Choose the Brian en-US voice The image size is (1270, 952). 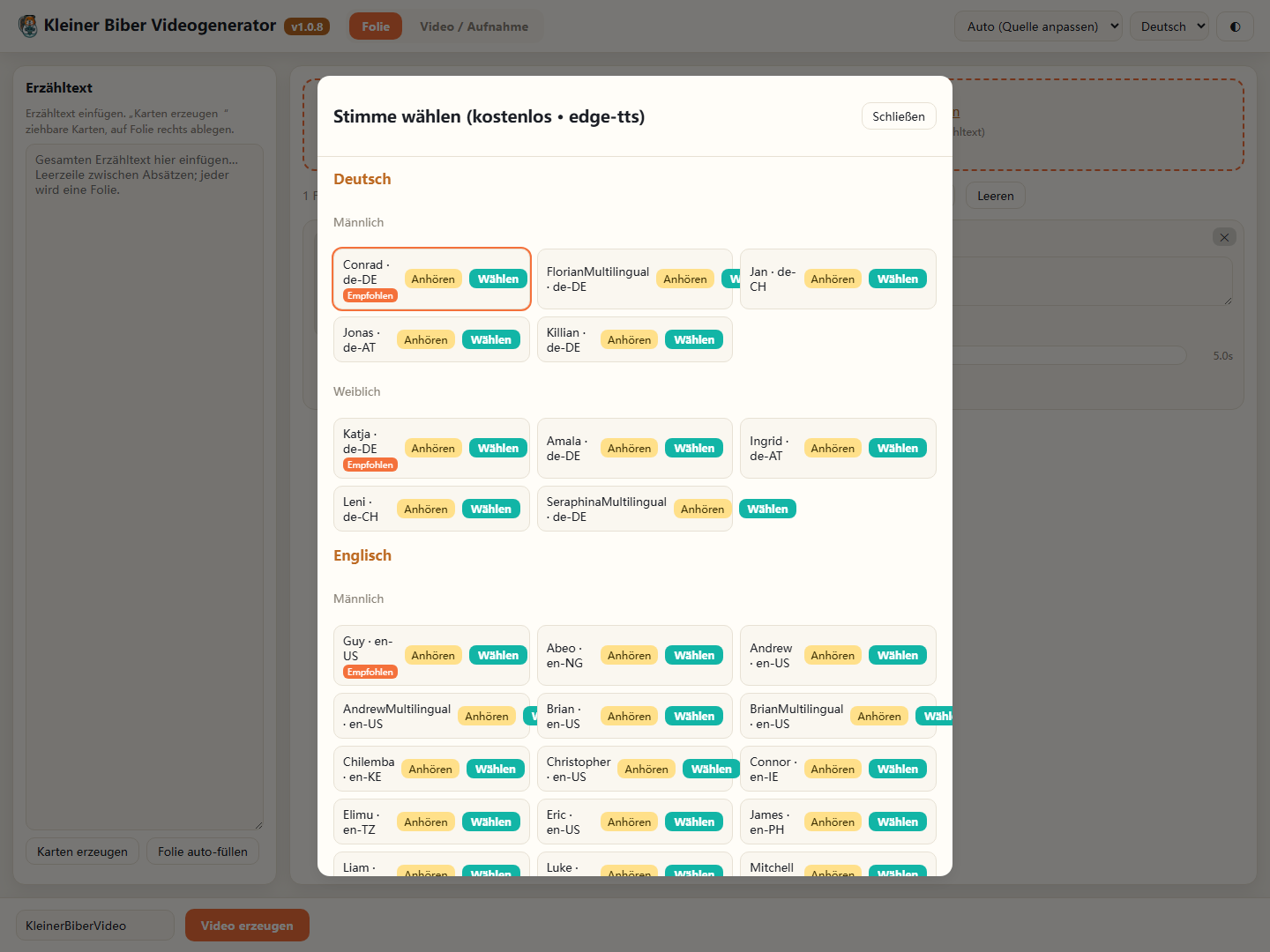point(694,717)
